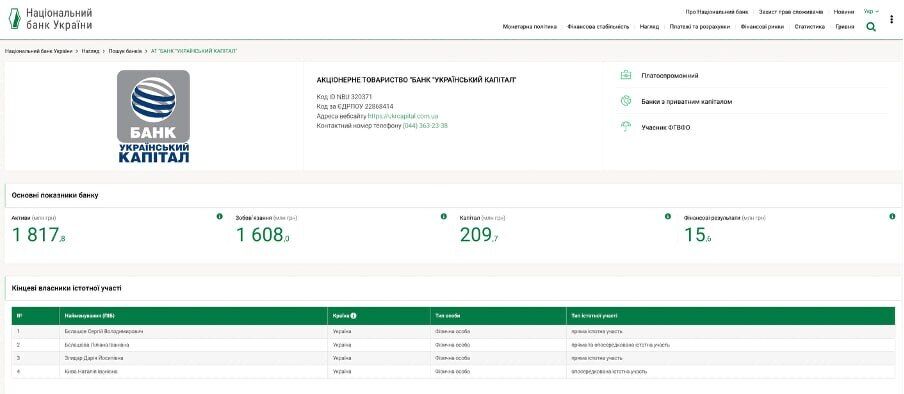Click Банки з приватним капіталом label

click(x=687, y=102)
